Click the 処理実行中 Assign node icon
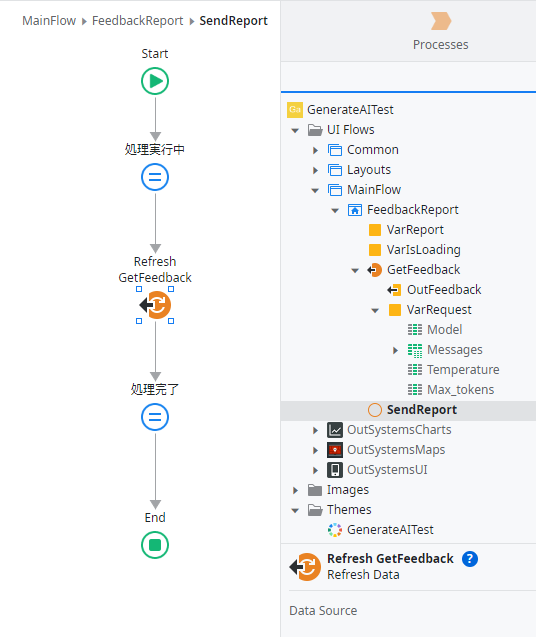536x637 pixels. 155,177
